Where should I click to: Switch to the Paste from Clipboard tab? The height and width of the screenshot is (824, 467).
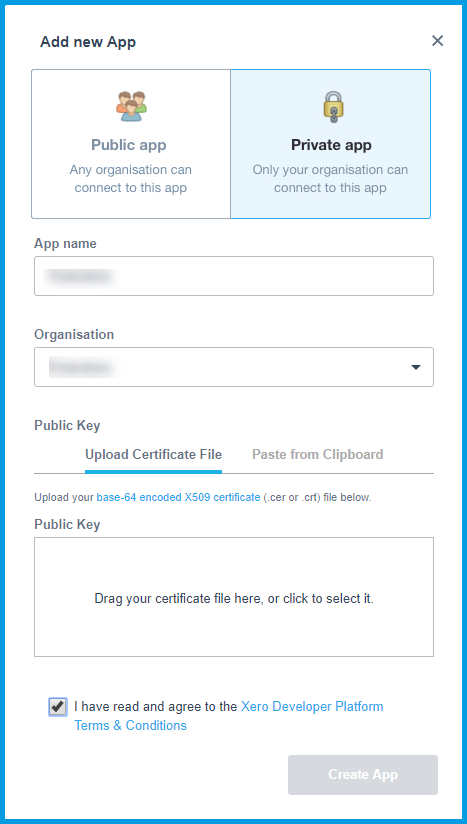coord(317,455)
